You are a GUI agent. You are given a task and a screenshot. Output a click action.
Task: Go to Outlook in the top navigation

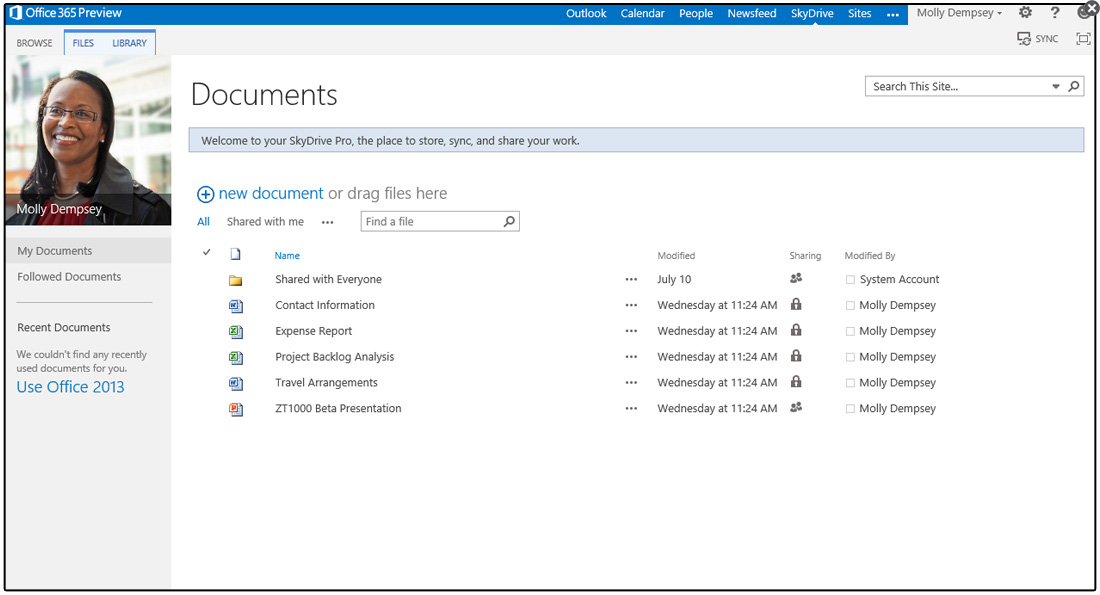(x=586, y=13)
